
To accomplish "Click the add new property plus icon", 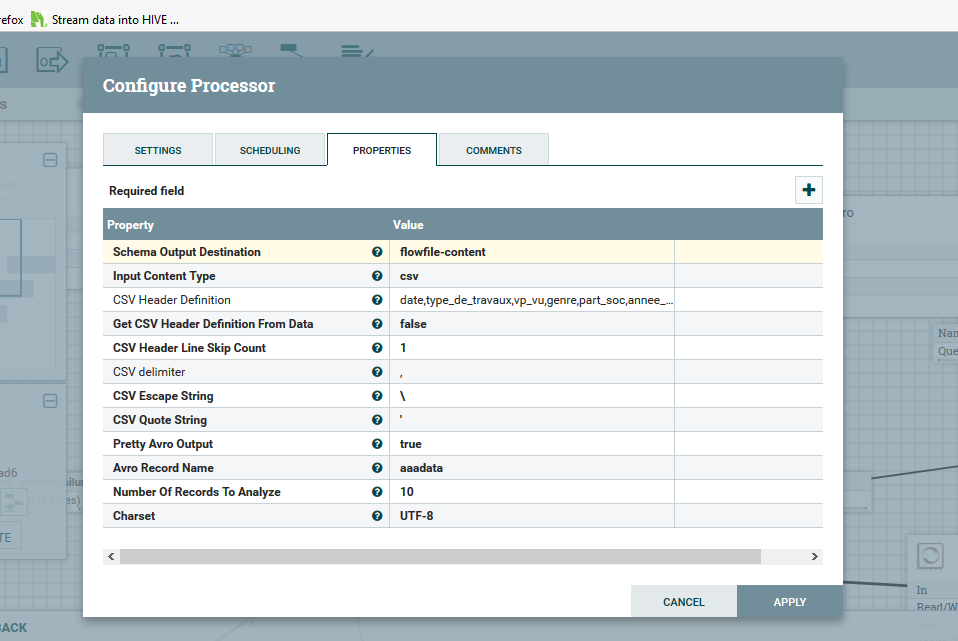I will coord(808,190).
